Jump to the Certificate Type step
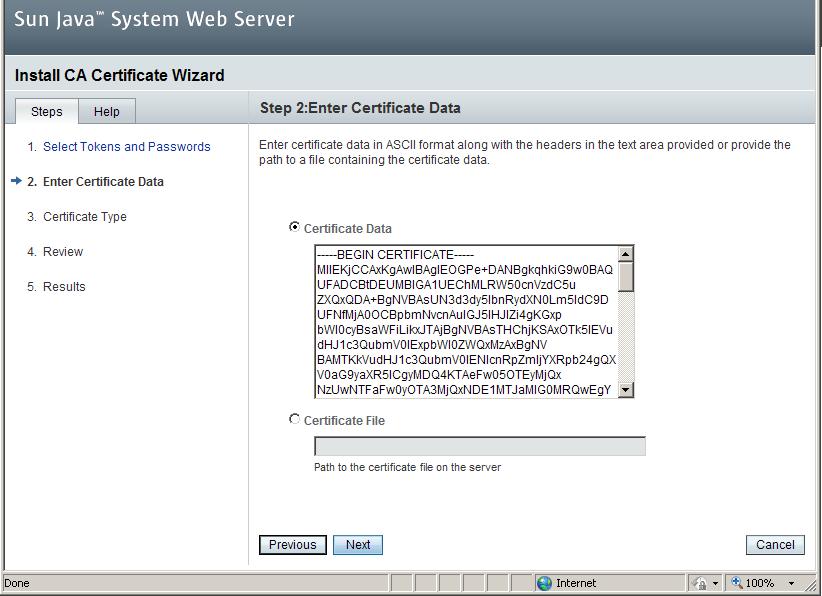The image size is (822, 596). [88, 217]
